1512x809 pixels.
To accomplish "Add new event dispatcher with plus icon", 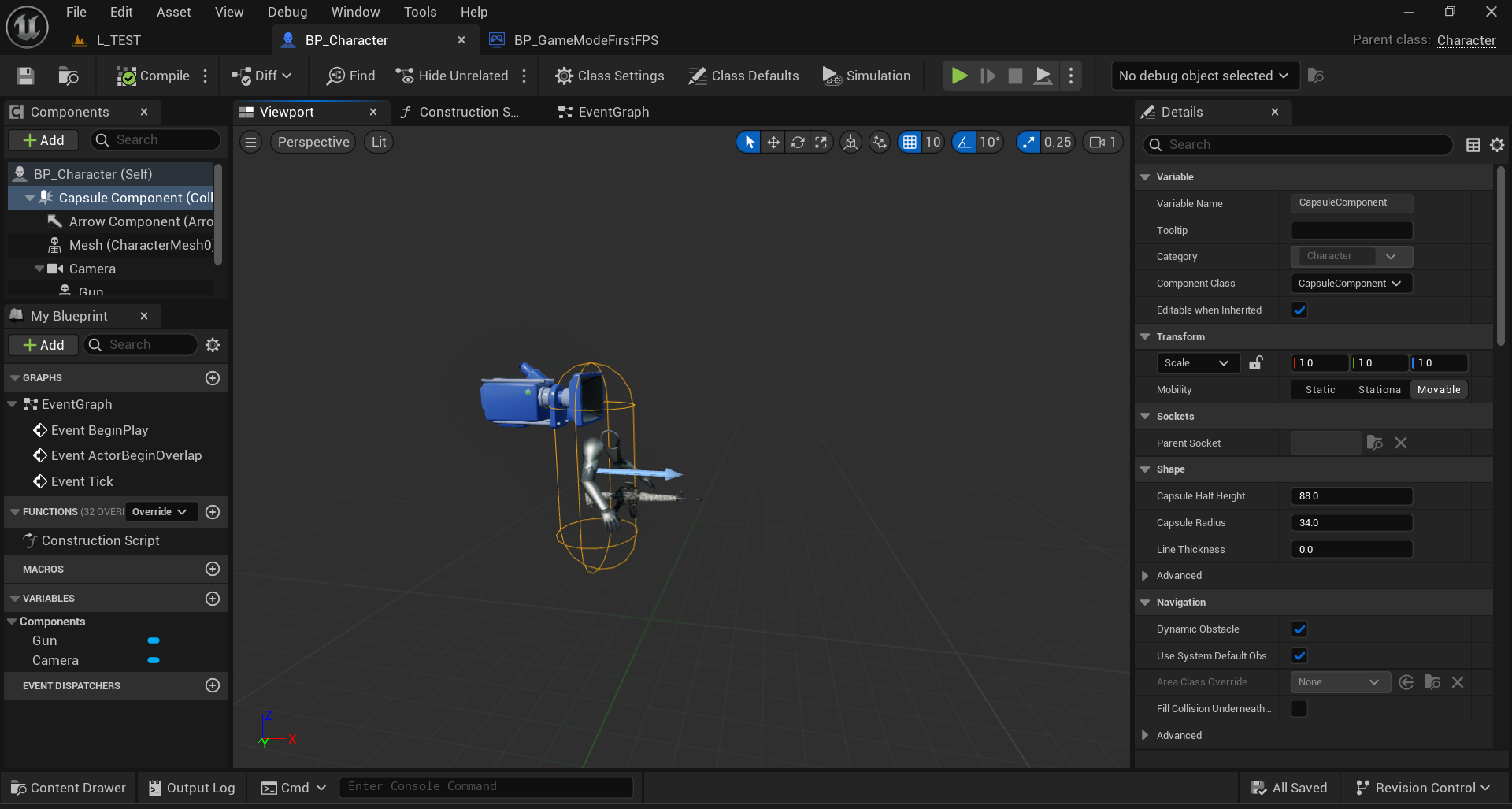I will click(213, 685).
